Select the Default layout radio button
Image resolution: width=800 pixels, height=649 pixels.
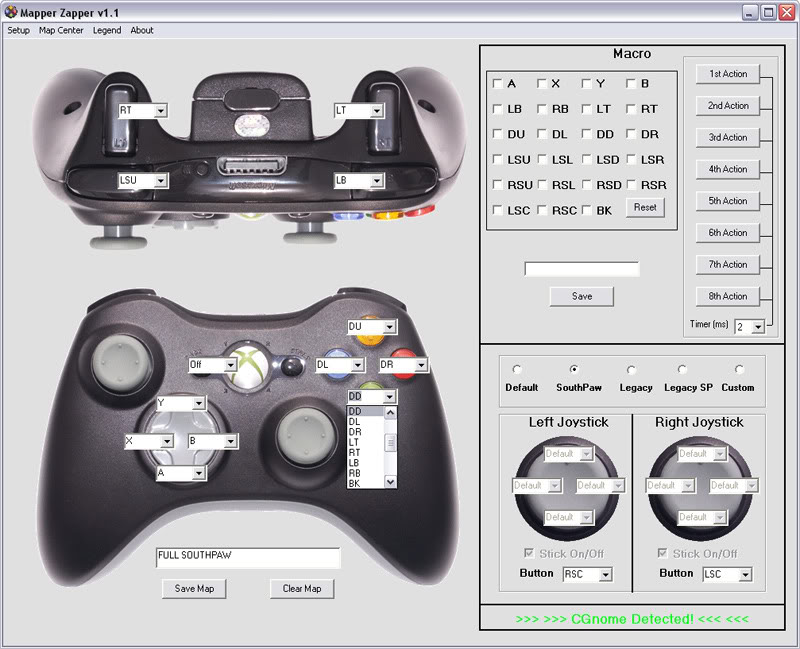517,369
